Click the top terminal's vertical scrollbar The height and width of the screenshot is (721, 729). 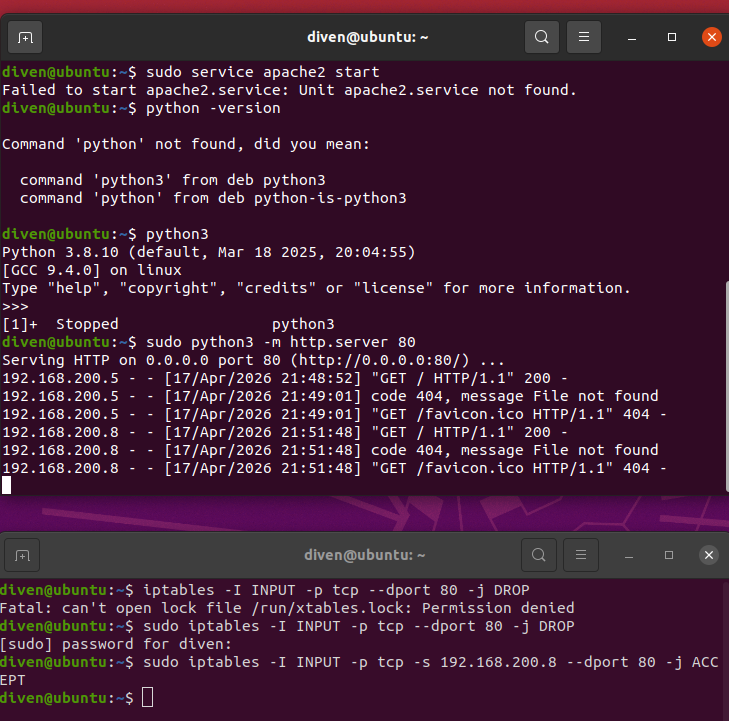727,386
